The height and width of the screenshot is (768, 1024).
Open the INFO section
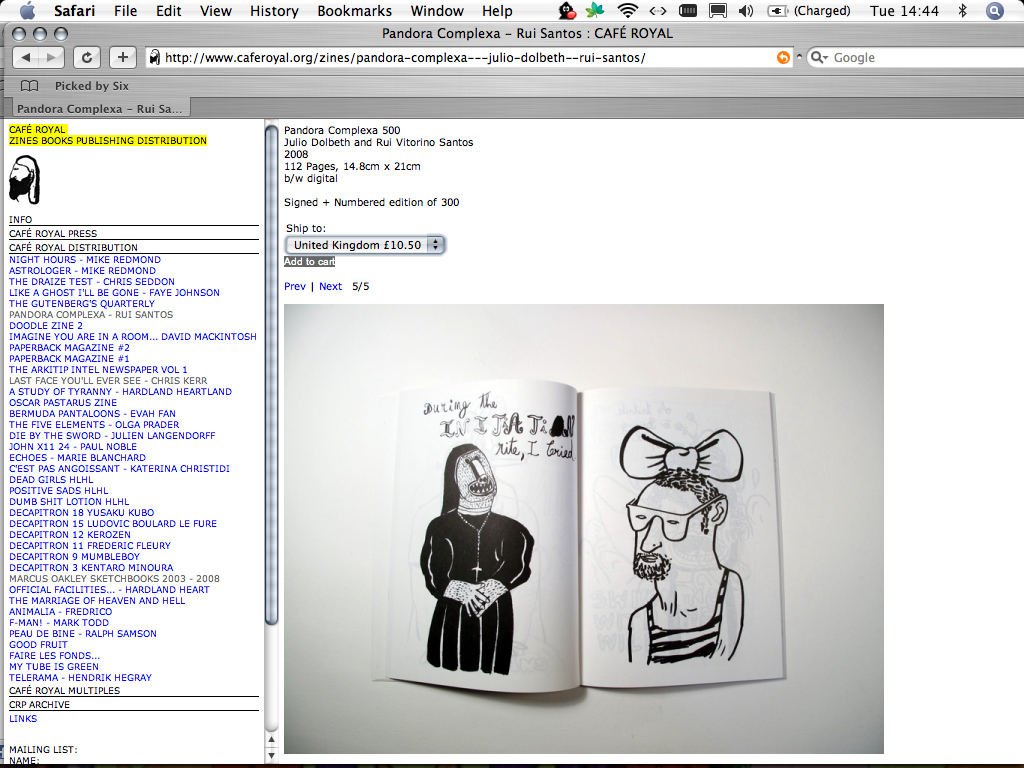(x=20, y=219)
